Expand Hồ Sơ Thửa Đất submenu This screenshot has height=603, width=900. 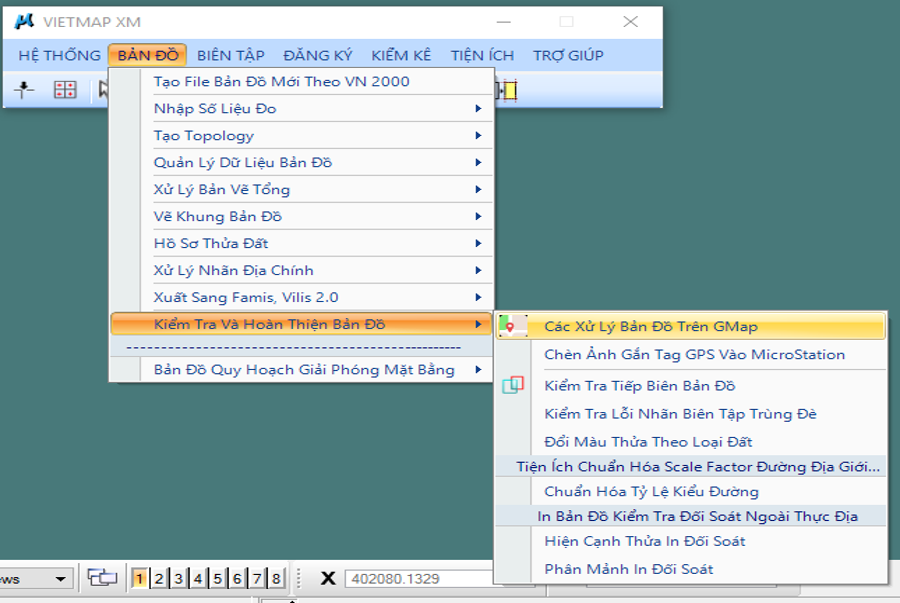[301, 243]
